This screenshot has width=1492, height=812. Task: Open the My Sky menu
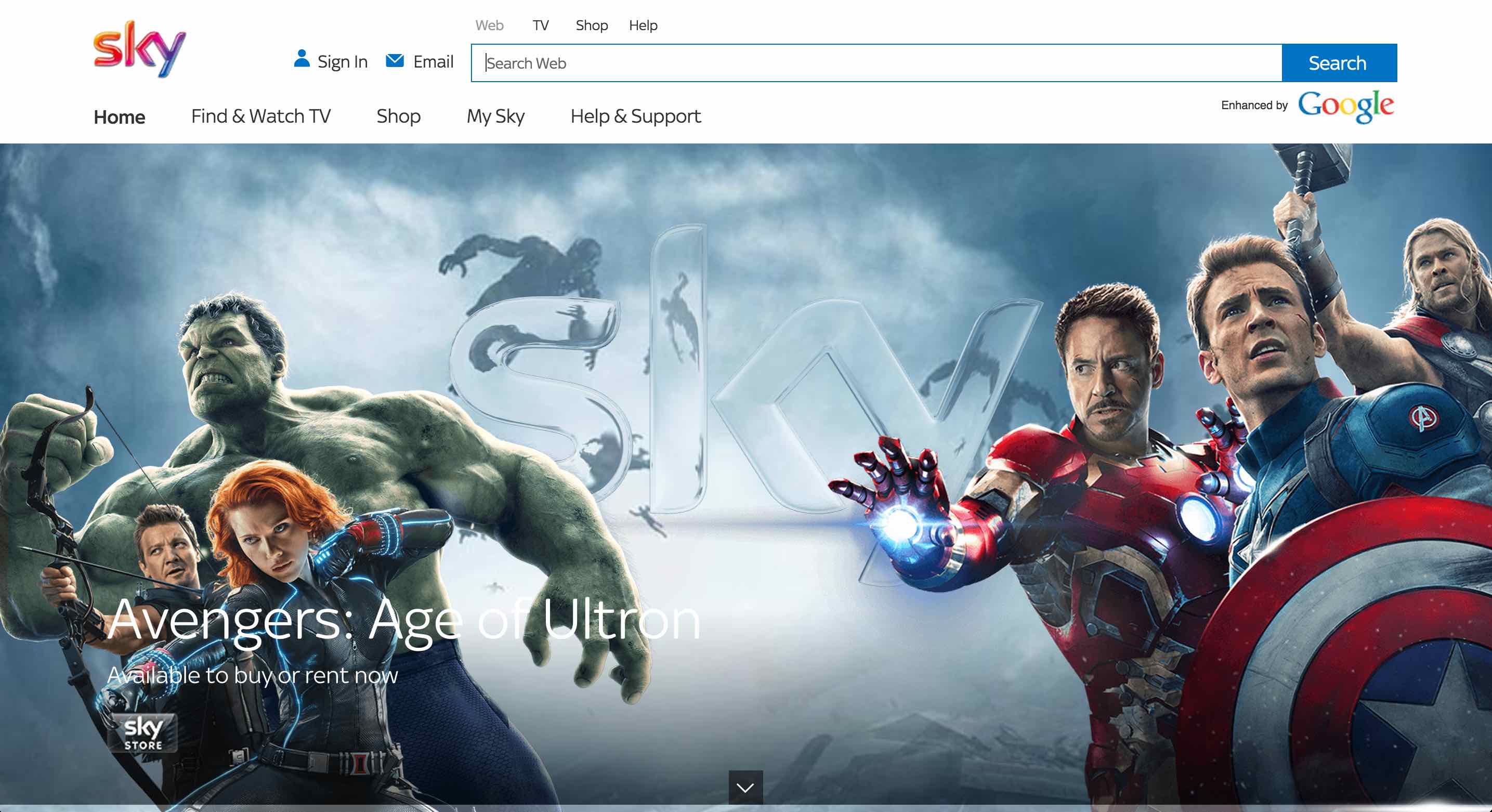(x=495, y=116)
